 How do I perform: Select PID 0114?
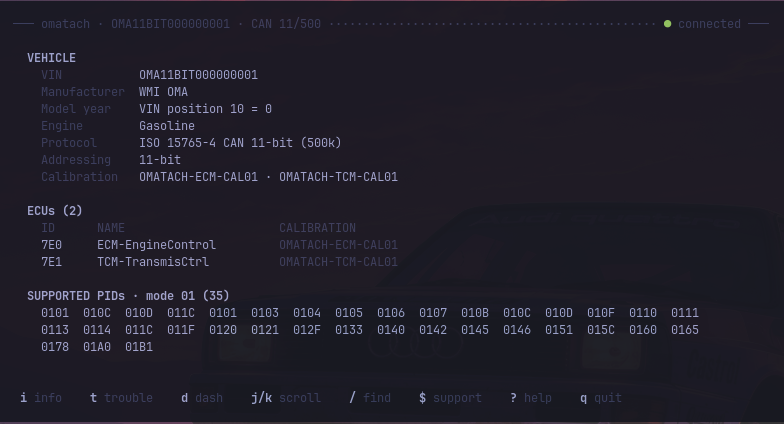pos(97,330)
